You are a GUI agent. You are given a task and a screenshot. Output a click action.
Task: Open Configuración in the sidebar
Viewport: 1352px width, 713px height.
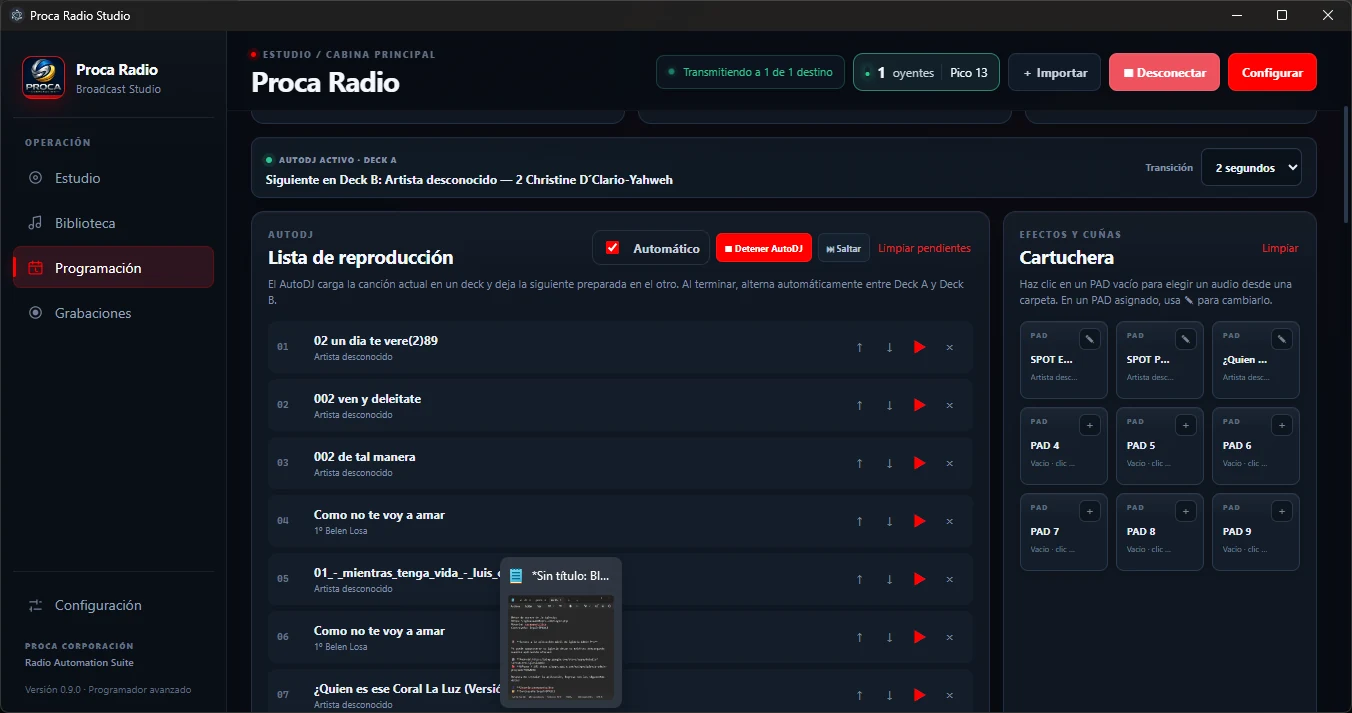click(113, 605)
